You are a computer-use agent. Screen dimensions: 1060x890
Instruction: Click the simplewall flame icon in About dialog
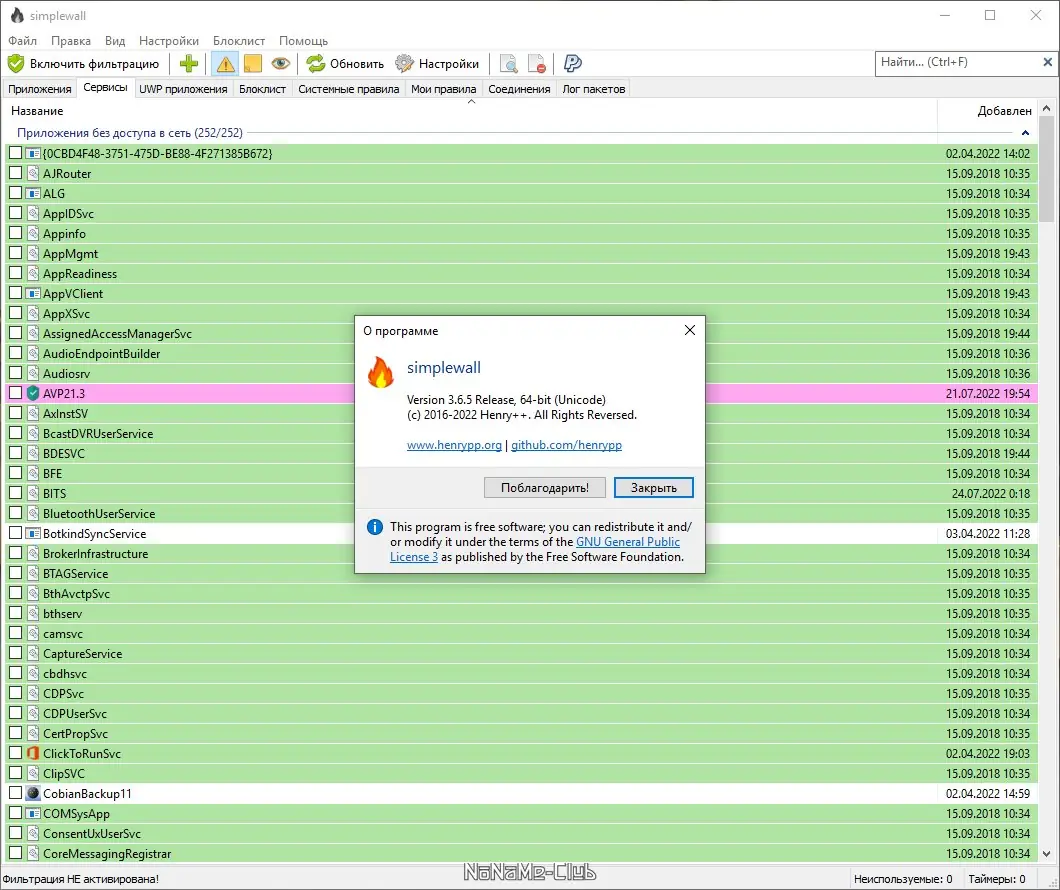click(381, 372)
